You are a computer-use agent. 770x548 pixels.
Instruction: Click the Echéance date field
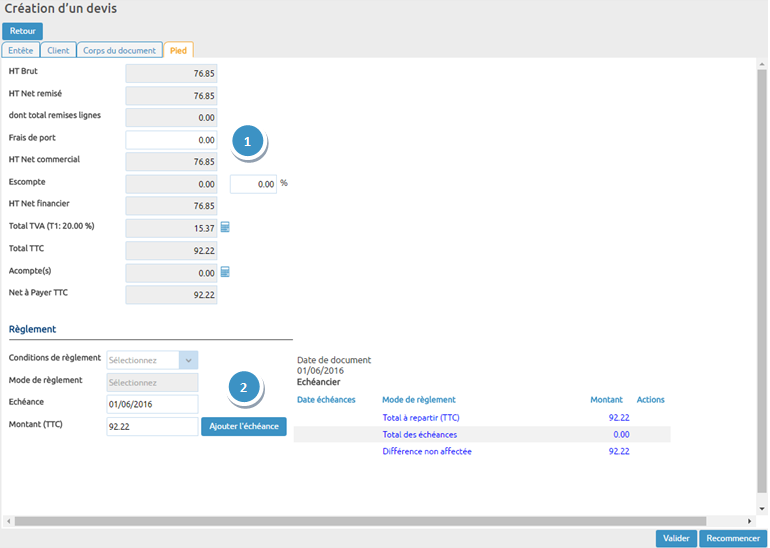tap(152, 404)
